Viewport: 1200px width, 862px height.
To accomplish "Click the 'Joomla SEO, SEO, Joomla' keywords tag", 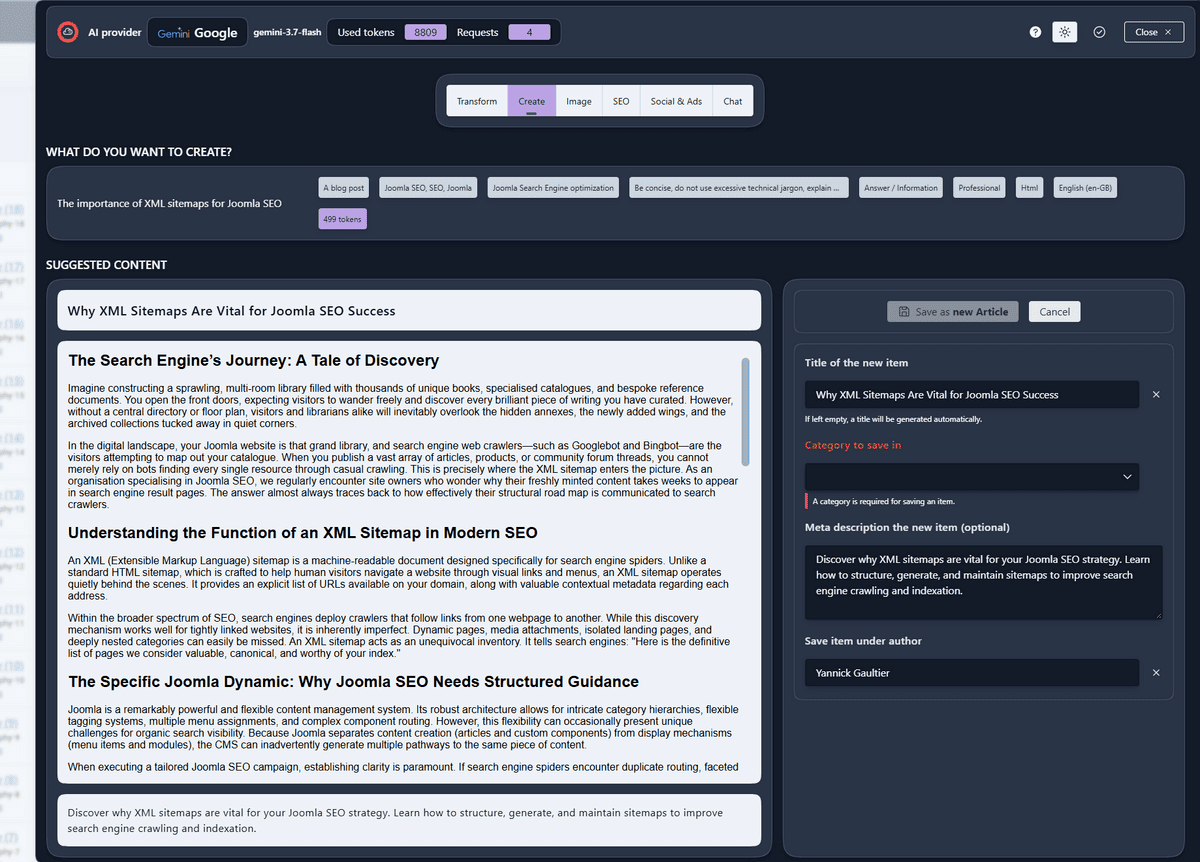I will coord(428,188).
